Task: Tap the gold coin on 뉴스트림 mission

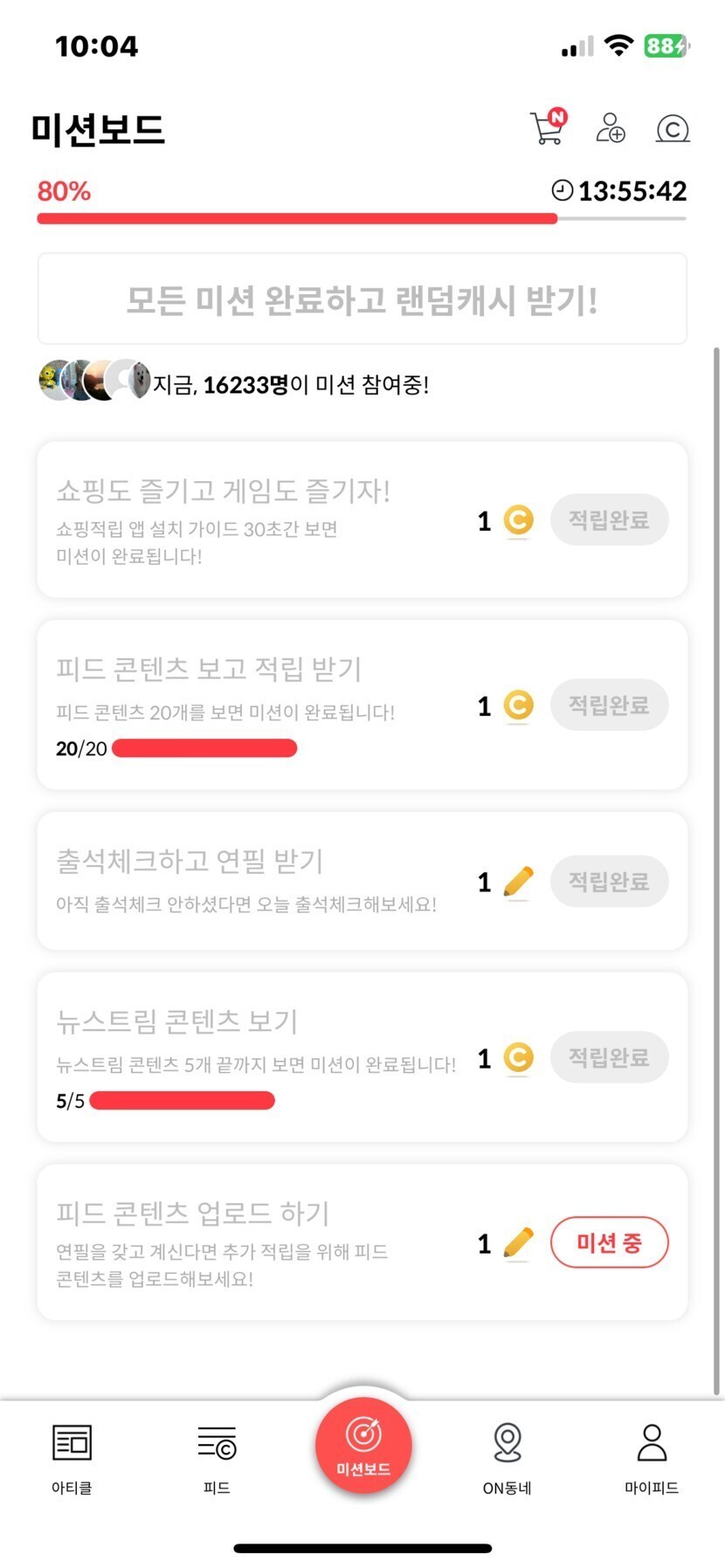Action: [518, 1058]
